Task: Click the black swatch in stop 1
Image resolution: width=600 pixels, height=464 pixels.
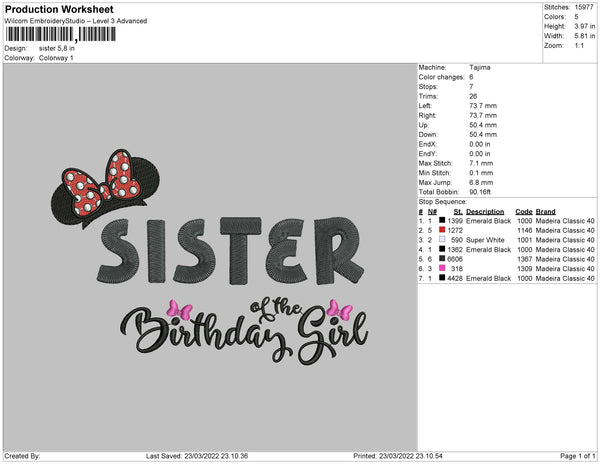Action: (x=442, y=220)
